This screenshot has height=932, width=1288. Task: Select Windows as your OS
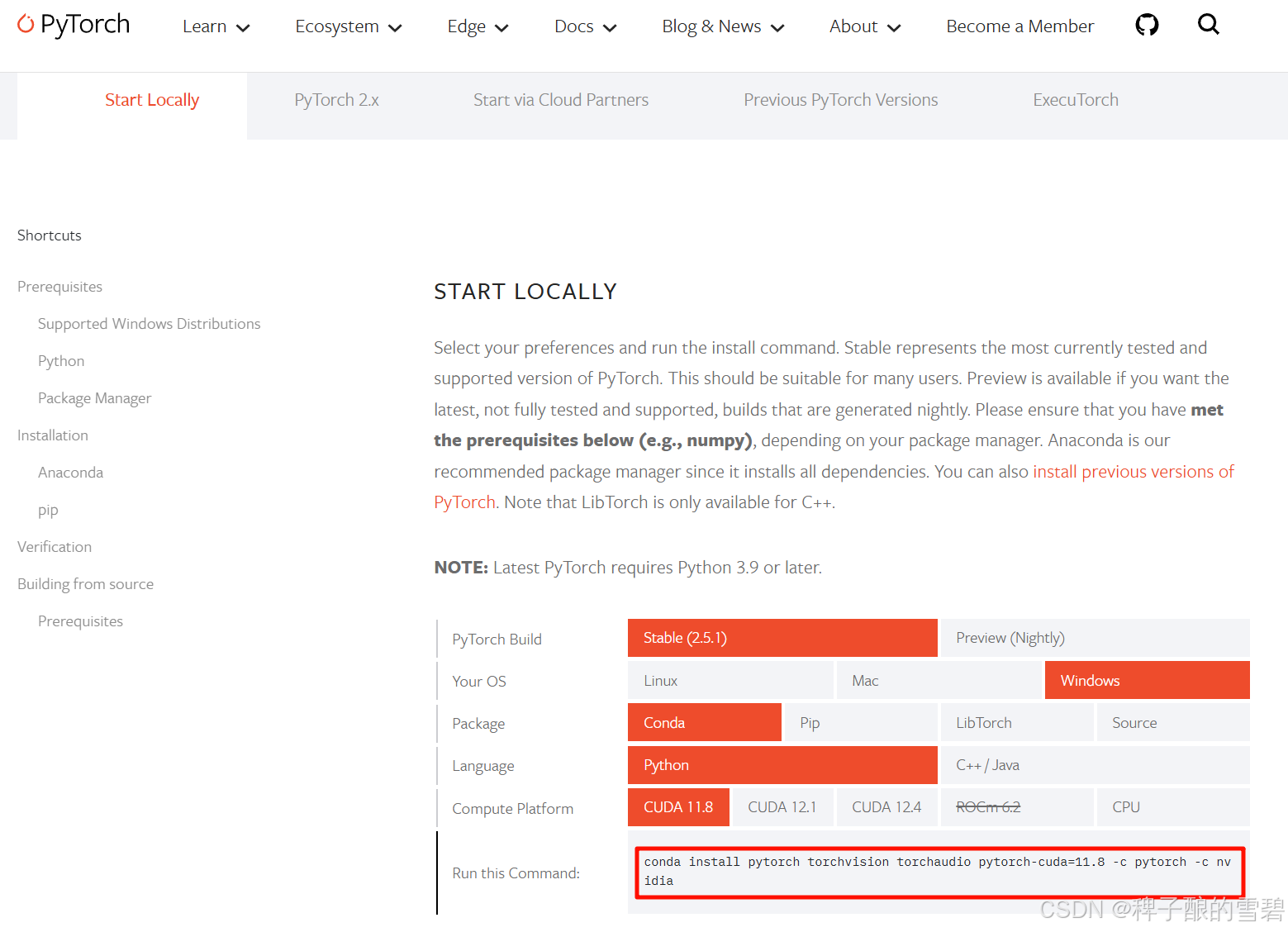[x=1147, y=680]
